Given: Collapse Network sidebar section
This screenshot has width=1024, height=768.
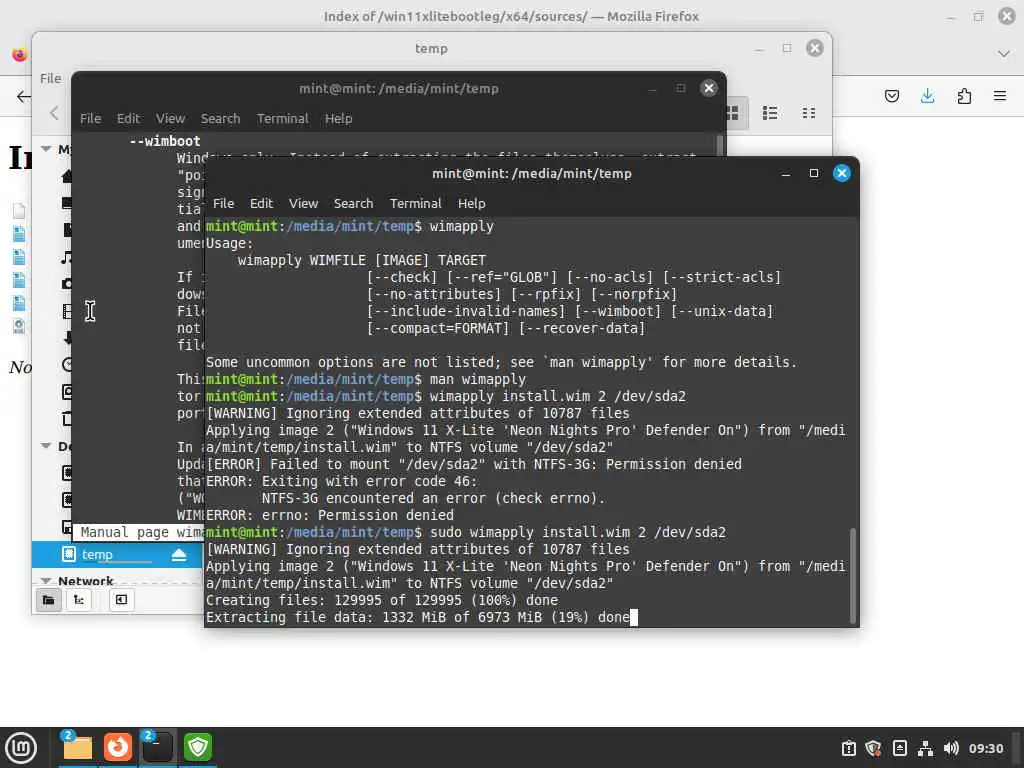Looking at the screenshot, I should (x=46, y=581).
